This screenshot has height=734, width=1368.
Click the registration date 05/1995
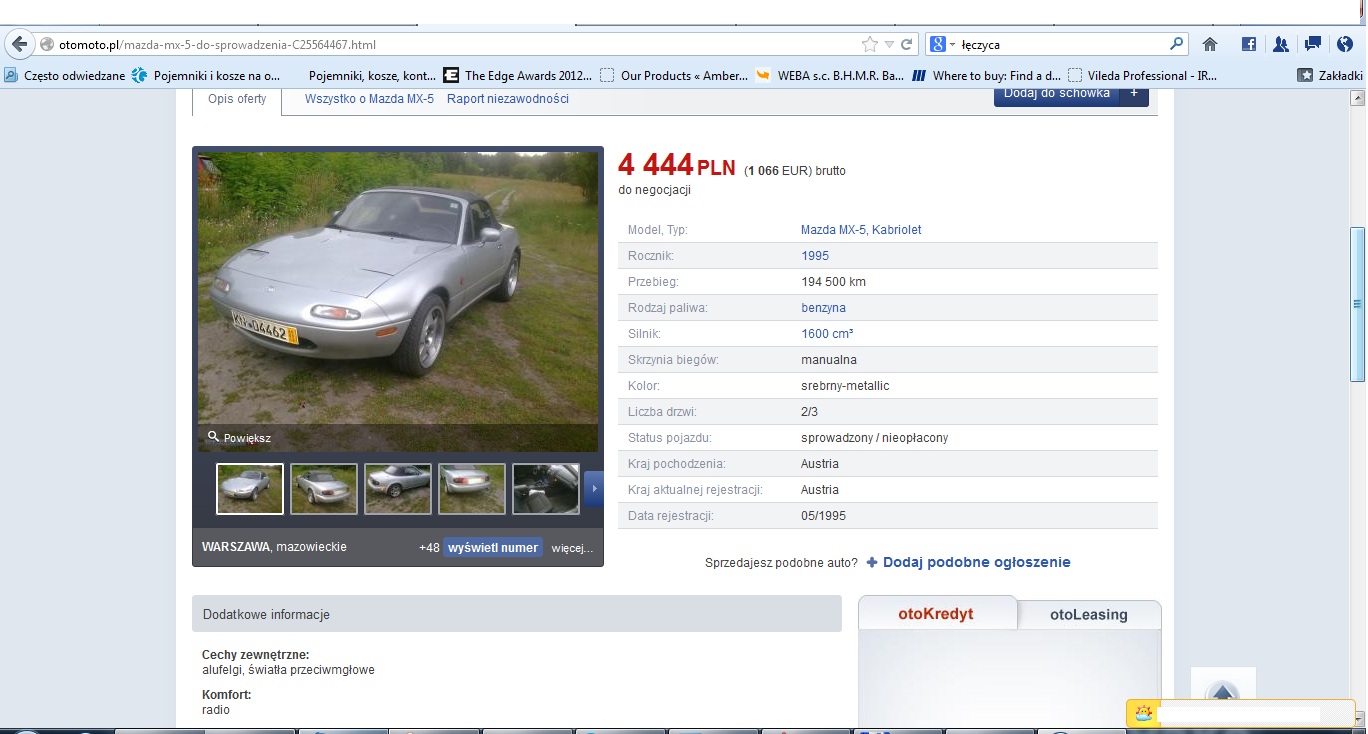point(823,516)
